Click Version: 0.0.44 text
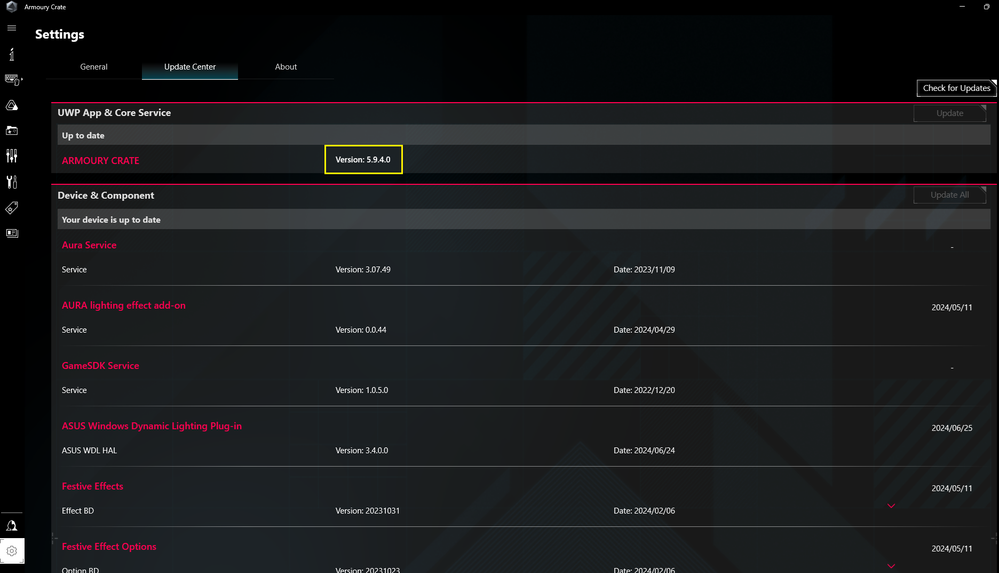 pyautogui.click(x=361, y=330)
